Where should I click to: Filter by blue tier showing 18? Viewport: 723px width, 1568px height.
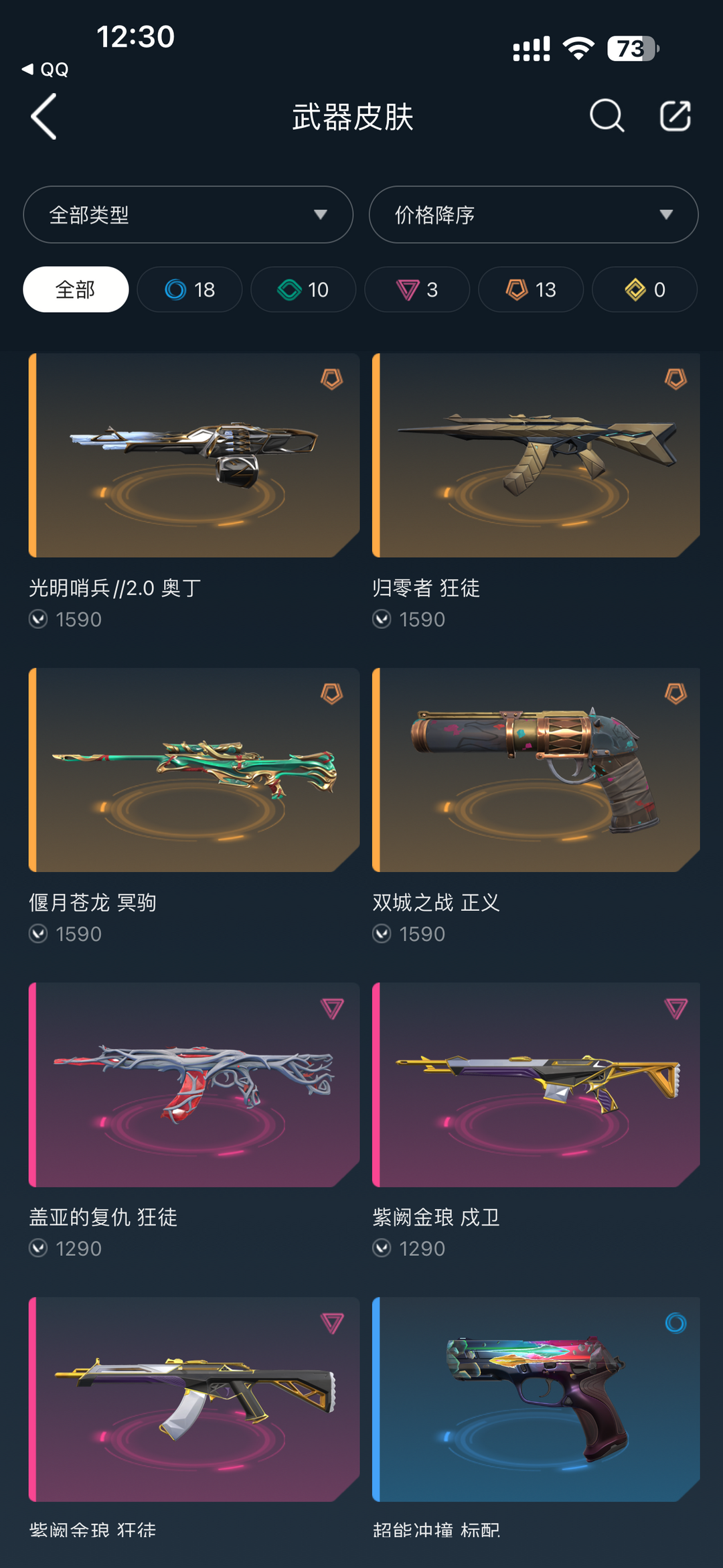[189, 289]
